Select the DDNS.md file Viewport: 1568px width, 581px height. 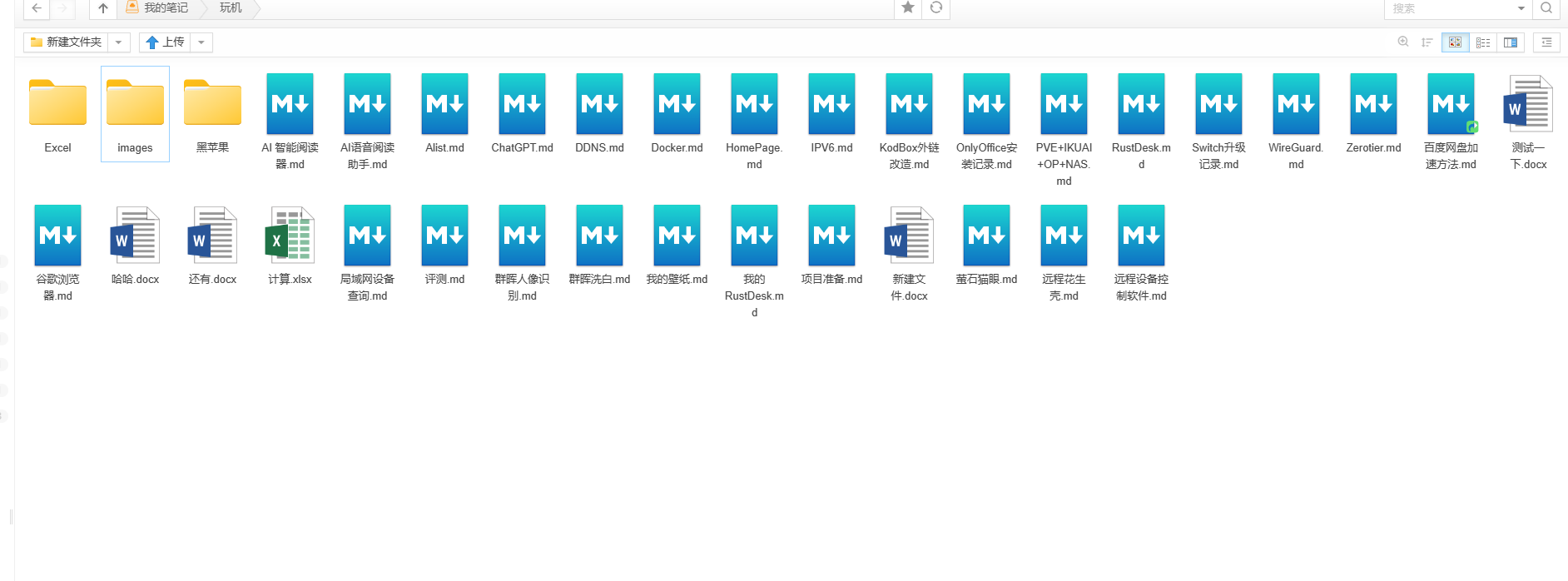(599, 114)
